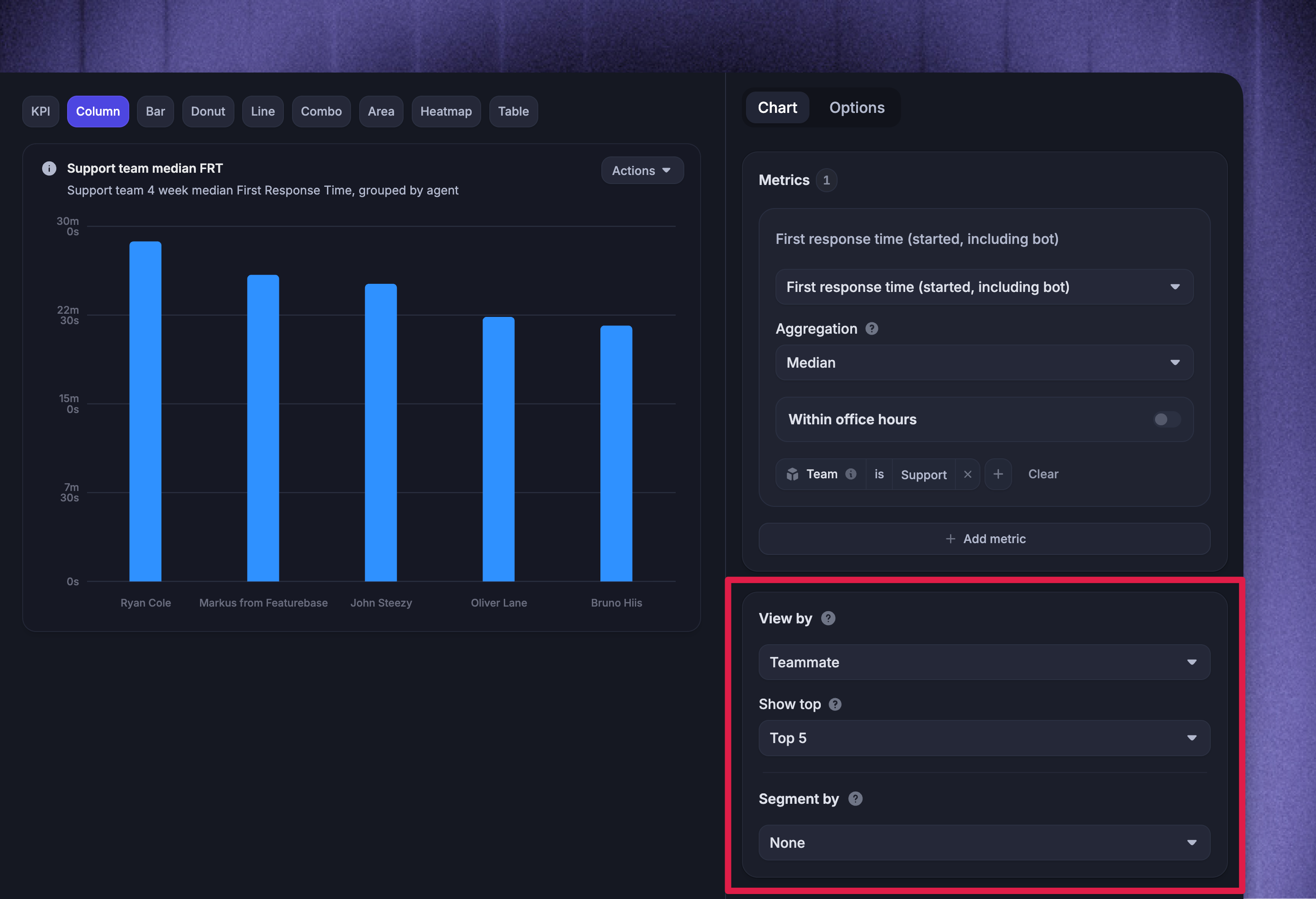This screenshot has height=899, width=1316.
Task: Select the Line chart type
Action: click(x=263, y=112)
